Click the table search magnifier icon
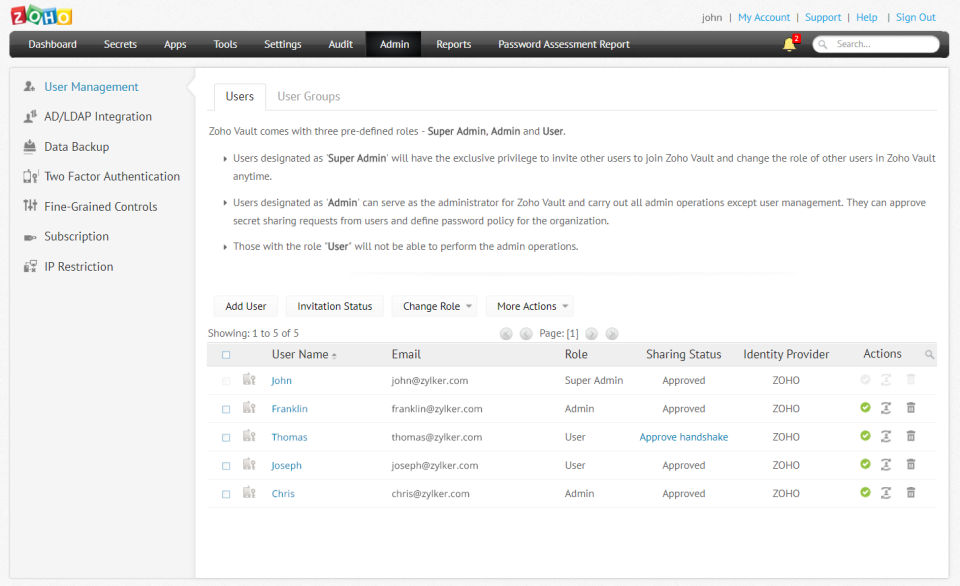The height and width of the screenshot is (586, 960). tap(929, 355)
